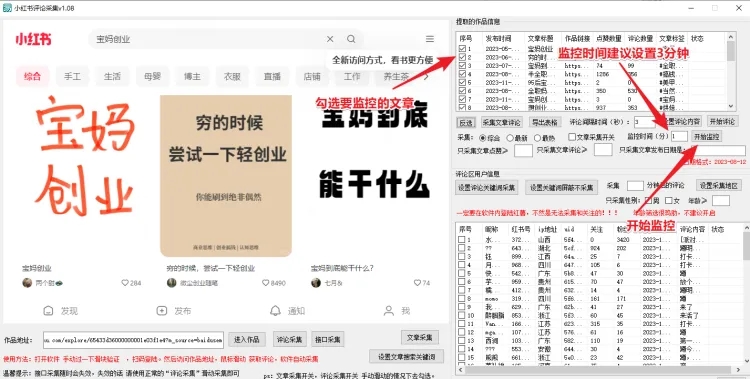Viewport: 750px width, 379px height.
Task: Click the 小红书 logo
Action: click(33, 39)
